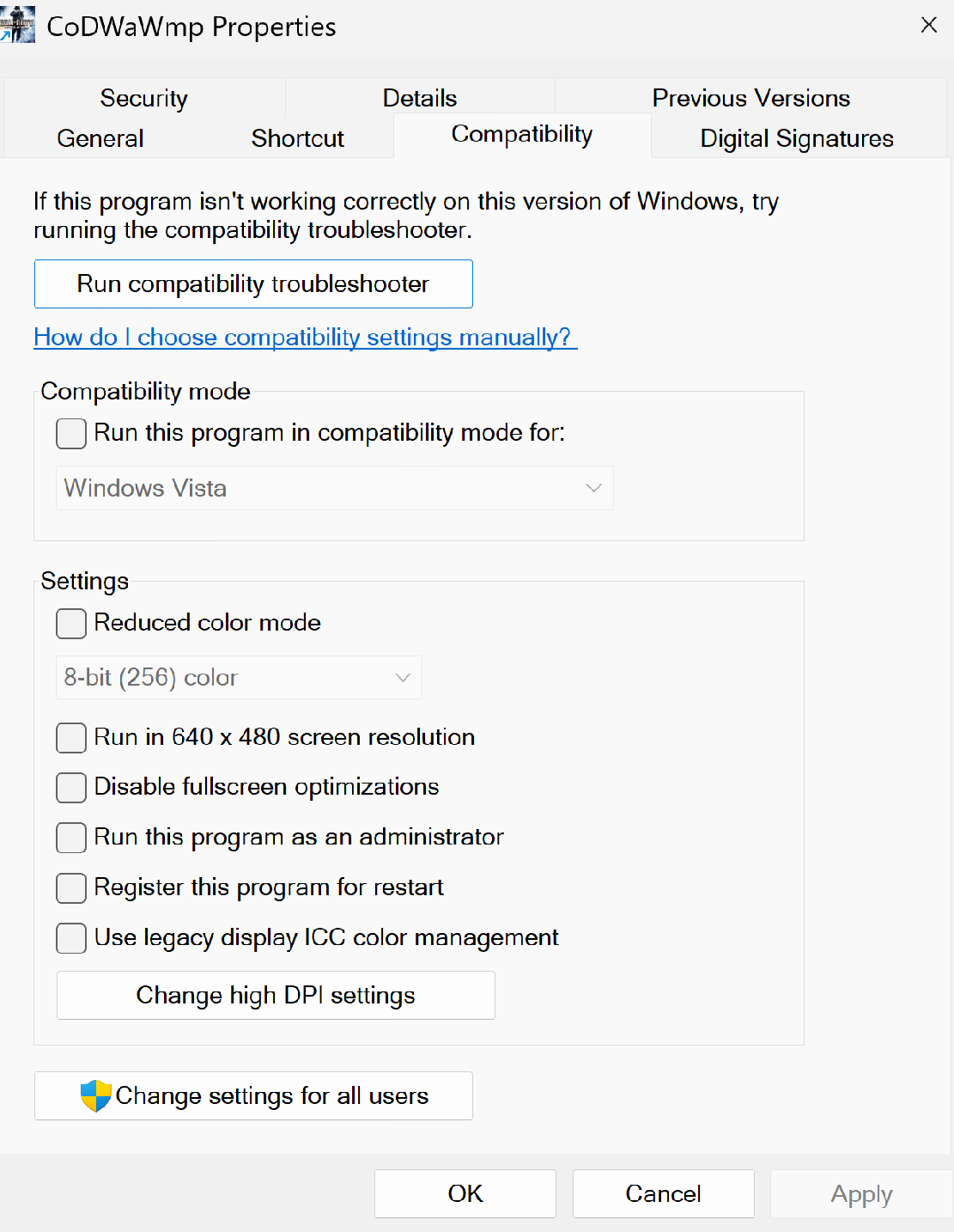Open the Details tab
Image resolution: width=954 pixels, height=1232 pixels.
tap(419, 98)
